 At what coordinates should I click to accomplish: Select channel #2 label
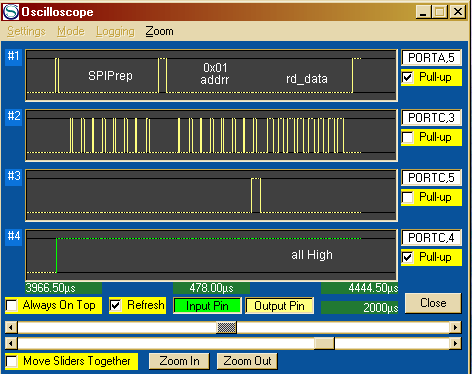click(13, 116)
